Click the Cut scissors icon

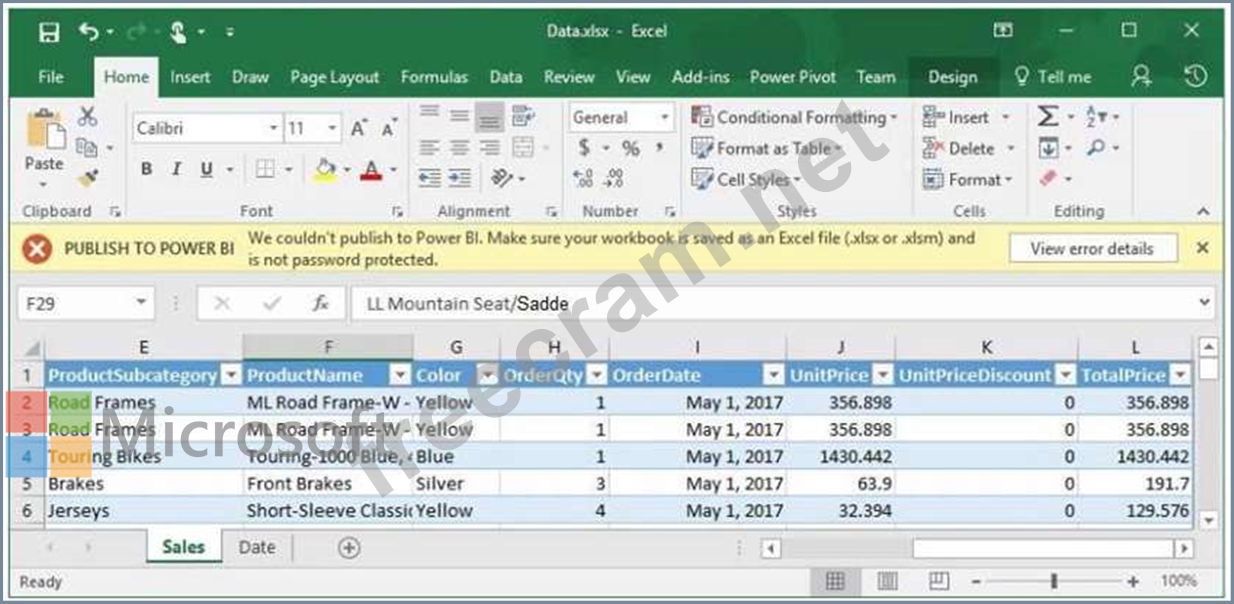tap(88, 117)
